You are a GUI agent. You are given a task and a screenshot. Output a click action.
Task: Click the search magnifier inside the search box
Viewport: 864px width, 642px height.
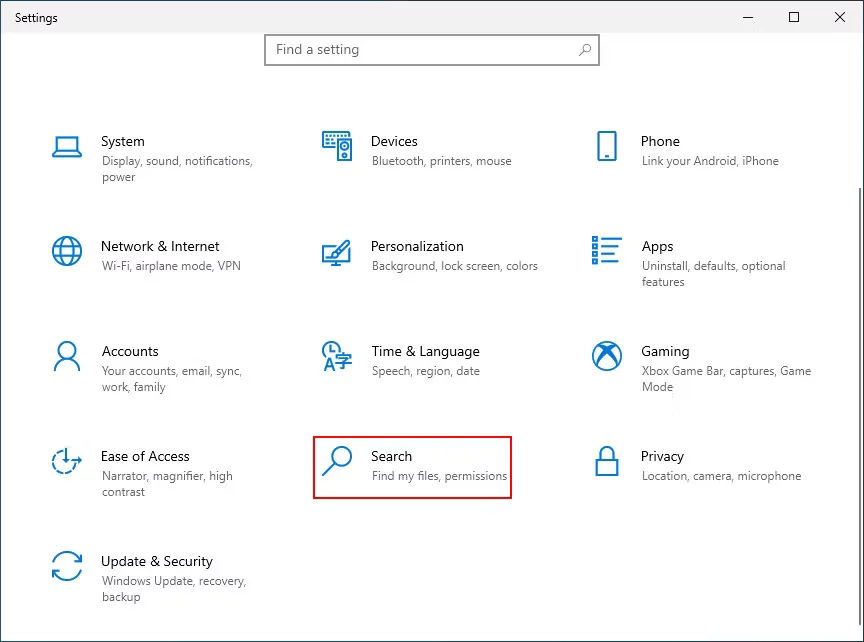(x=585, y=49)
